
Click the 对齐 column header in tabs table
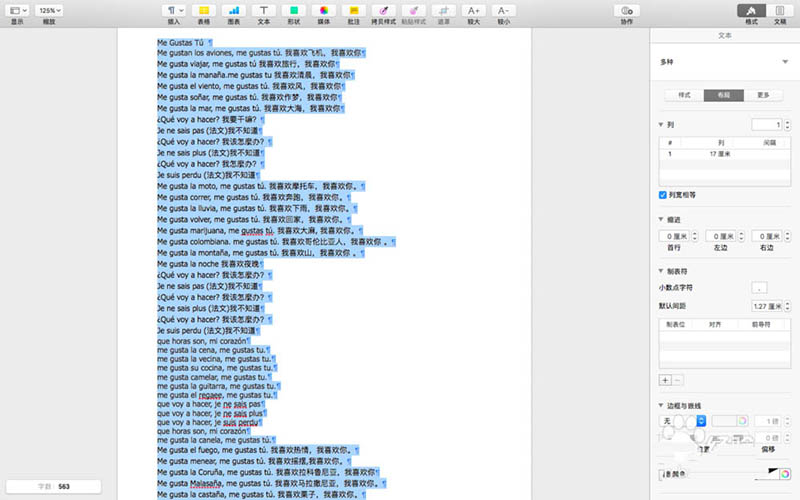click(715, 324)
